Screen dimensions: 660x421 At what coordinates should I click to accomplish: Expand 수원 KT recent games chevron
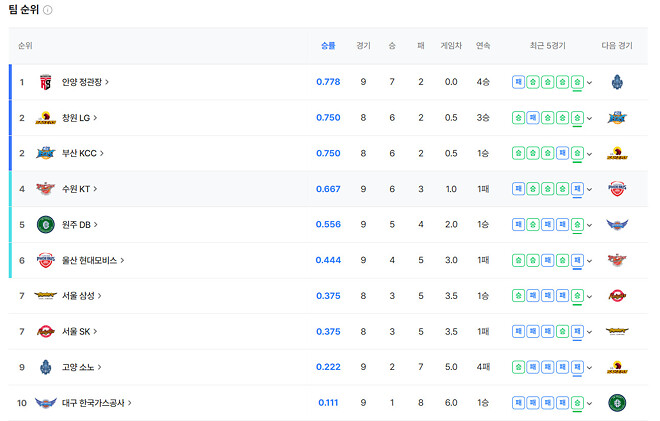coord(590,190)
